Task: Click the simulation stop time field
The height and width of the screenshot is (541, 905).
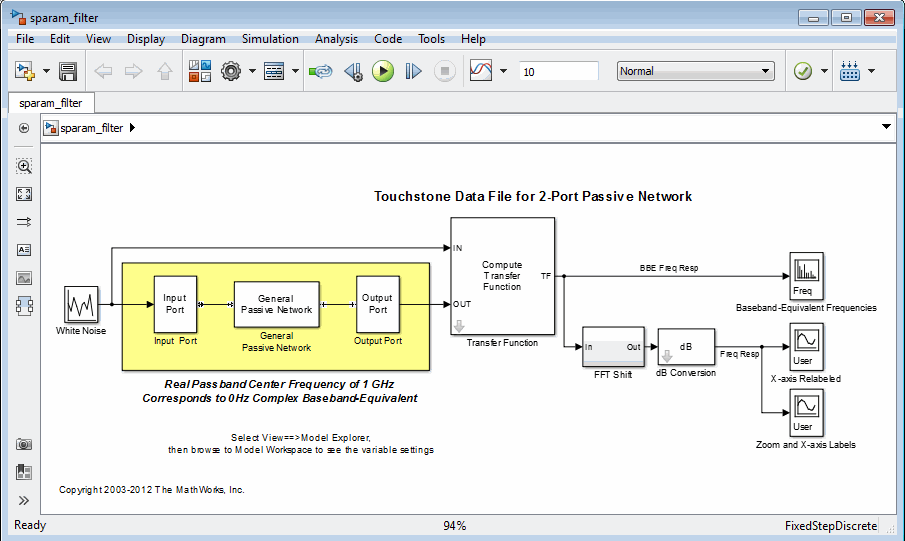Action: pos(559,72)
